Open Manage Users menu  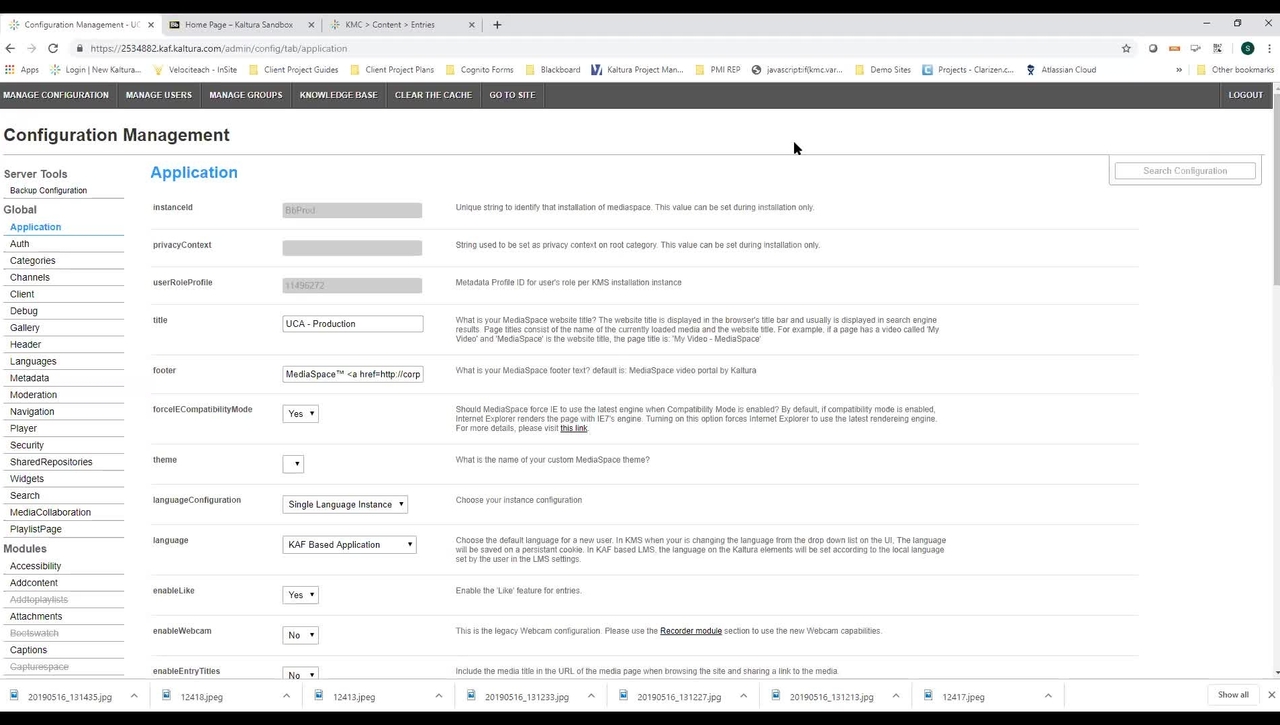click(158, 95)
